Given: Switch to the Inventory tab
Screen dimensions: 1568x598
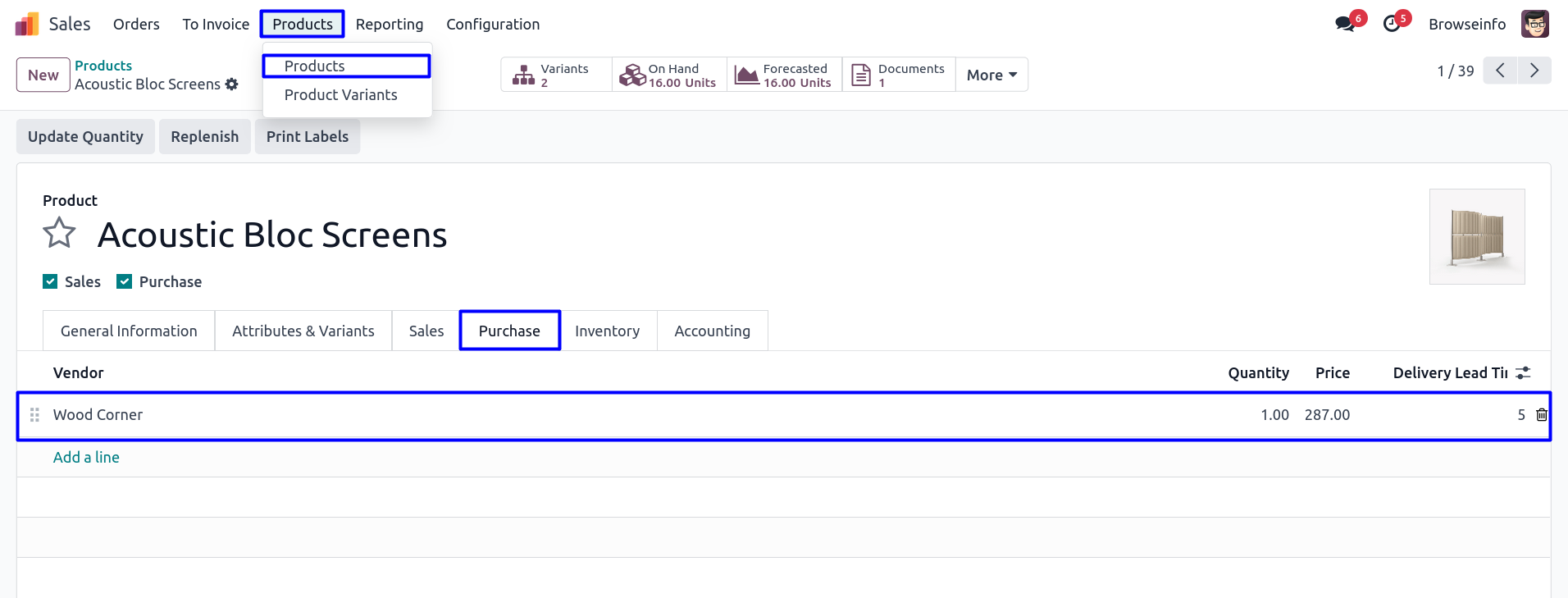Looking at the screenshot, I should coord(607,331).
